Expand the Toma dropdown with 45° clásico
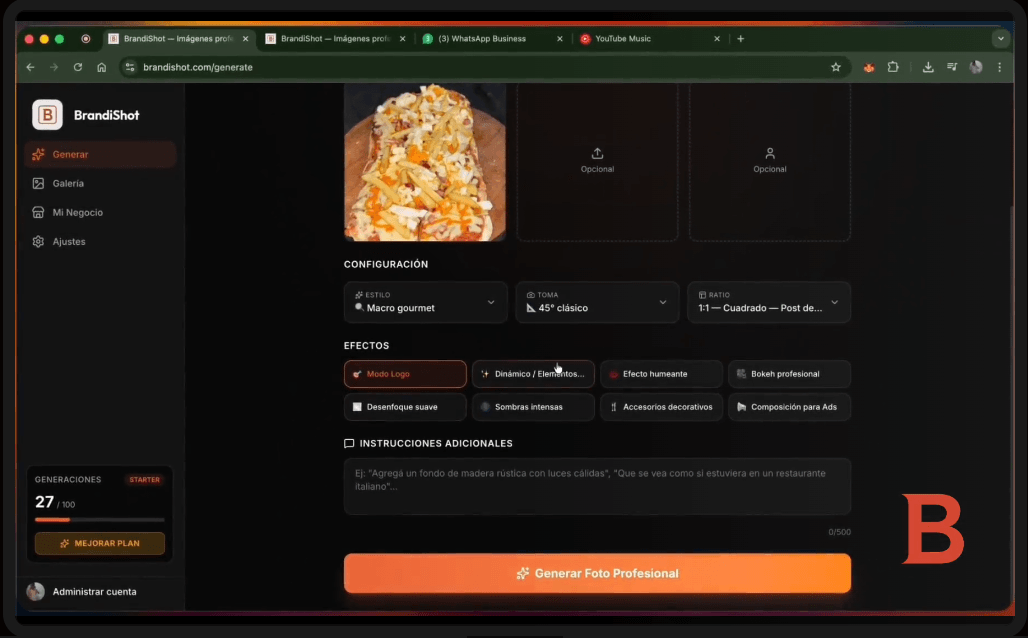This screenshot has height=638, width=1028. [597, 301]
